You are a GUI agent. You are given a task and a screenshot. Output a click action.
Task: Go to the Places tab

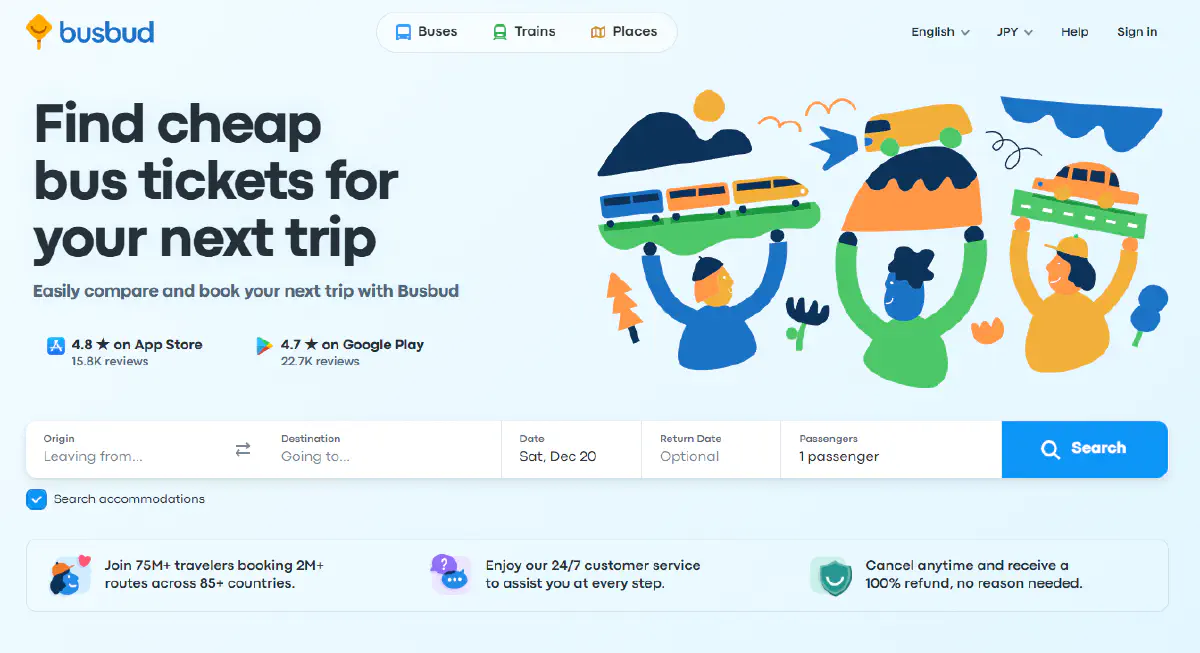(623, 32)
